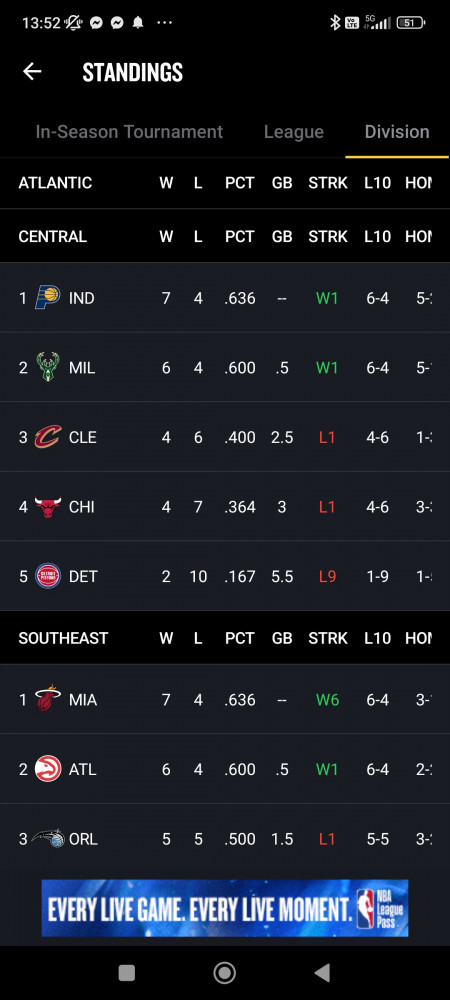This screenshot has width=450, height=1000.
Task: Expand the Atlantic division section
Action: 225,183
